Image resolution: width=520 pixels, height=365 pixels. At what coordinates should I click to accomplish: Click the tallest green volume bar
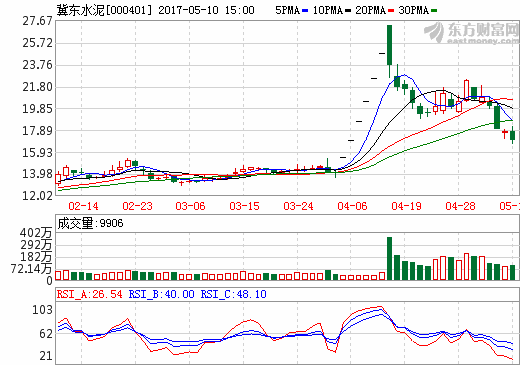coord(389,258)
